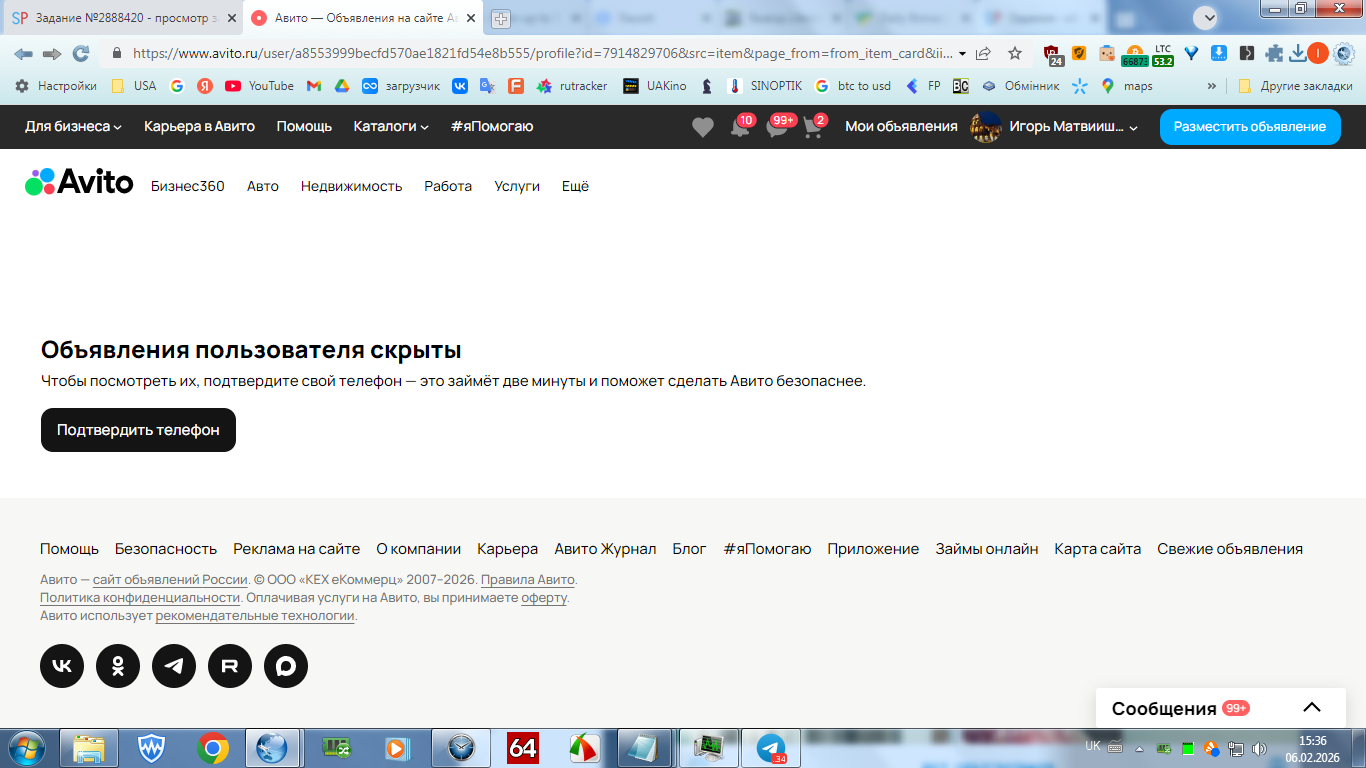Screen dimensions: 1366x768
Task: Open the '#яПомогаю' header link
Action: tap(492, 127)
